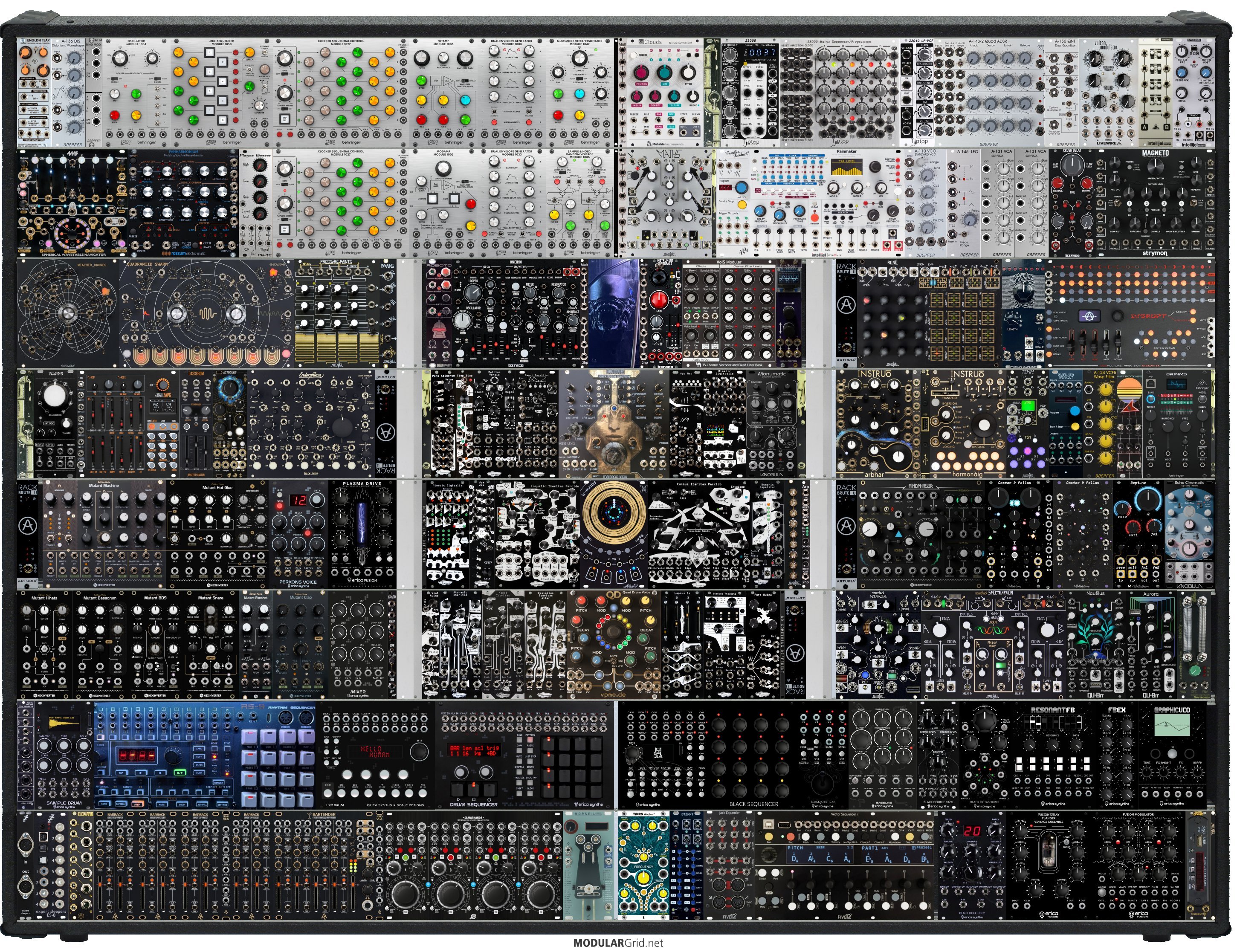The height and width of the screenshot is (952, 1237).
Task: Toggle the RS-9 SOLO button
Action: coord(183,805)
